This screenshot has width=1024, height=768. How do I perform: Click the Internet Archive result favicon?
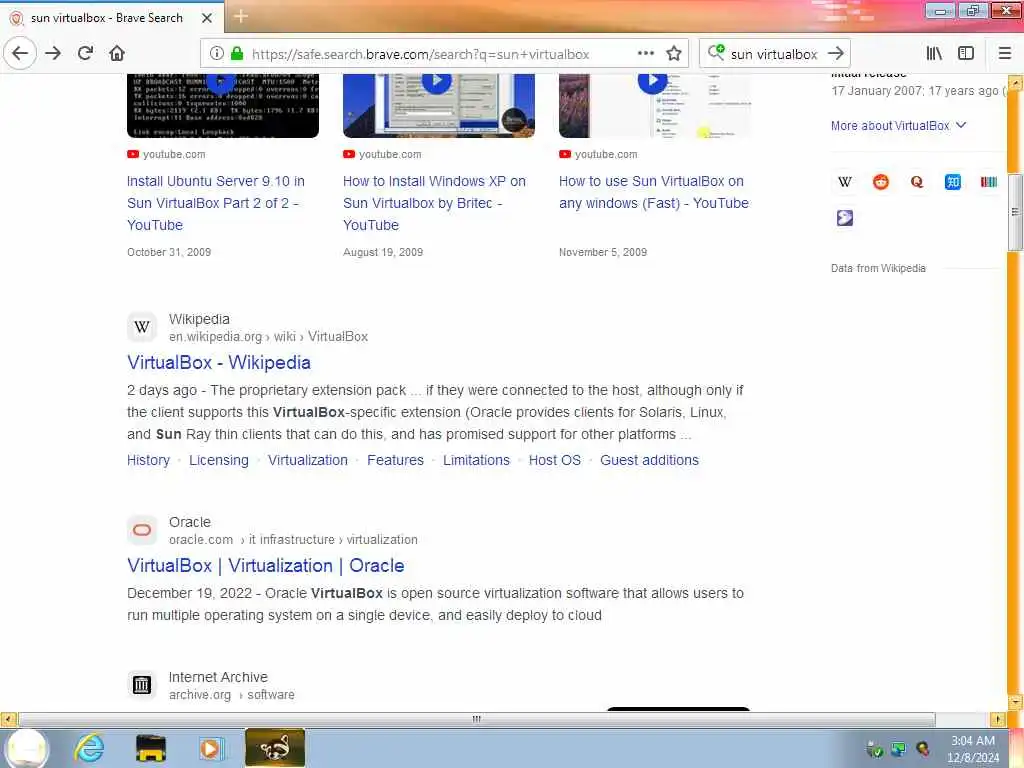pyautogui.click(x=142, y=684)
